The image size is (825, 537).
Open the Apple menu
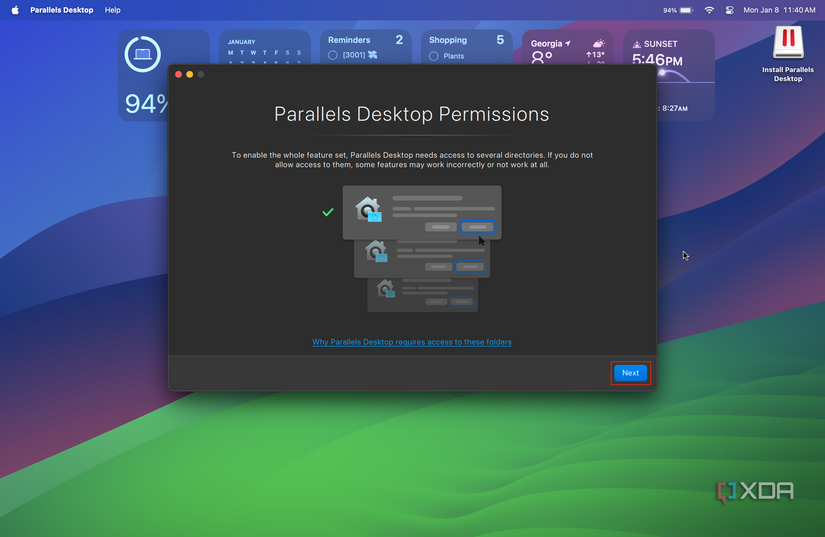[15, 10]
